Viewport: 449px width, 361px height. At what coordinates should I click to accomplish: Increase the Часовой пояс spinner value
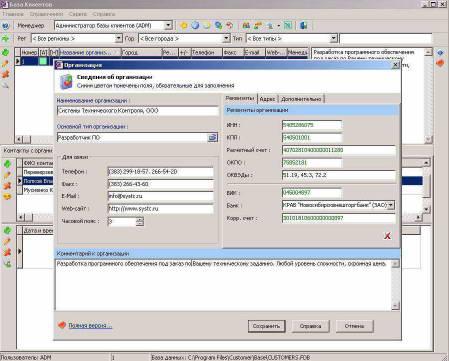pos(140,219)
